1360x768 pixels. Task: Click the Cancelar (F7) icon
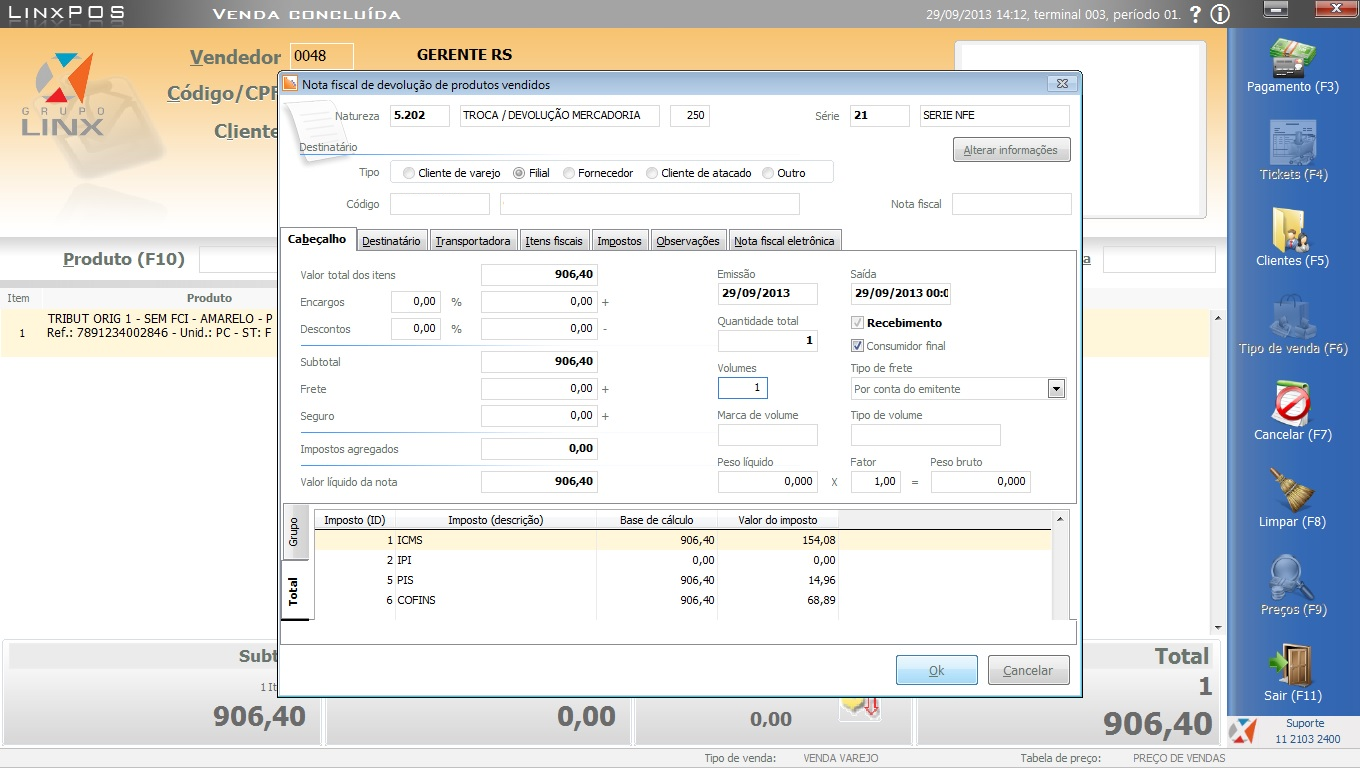pyautogui.click(x=1292, y=404)
